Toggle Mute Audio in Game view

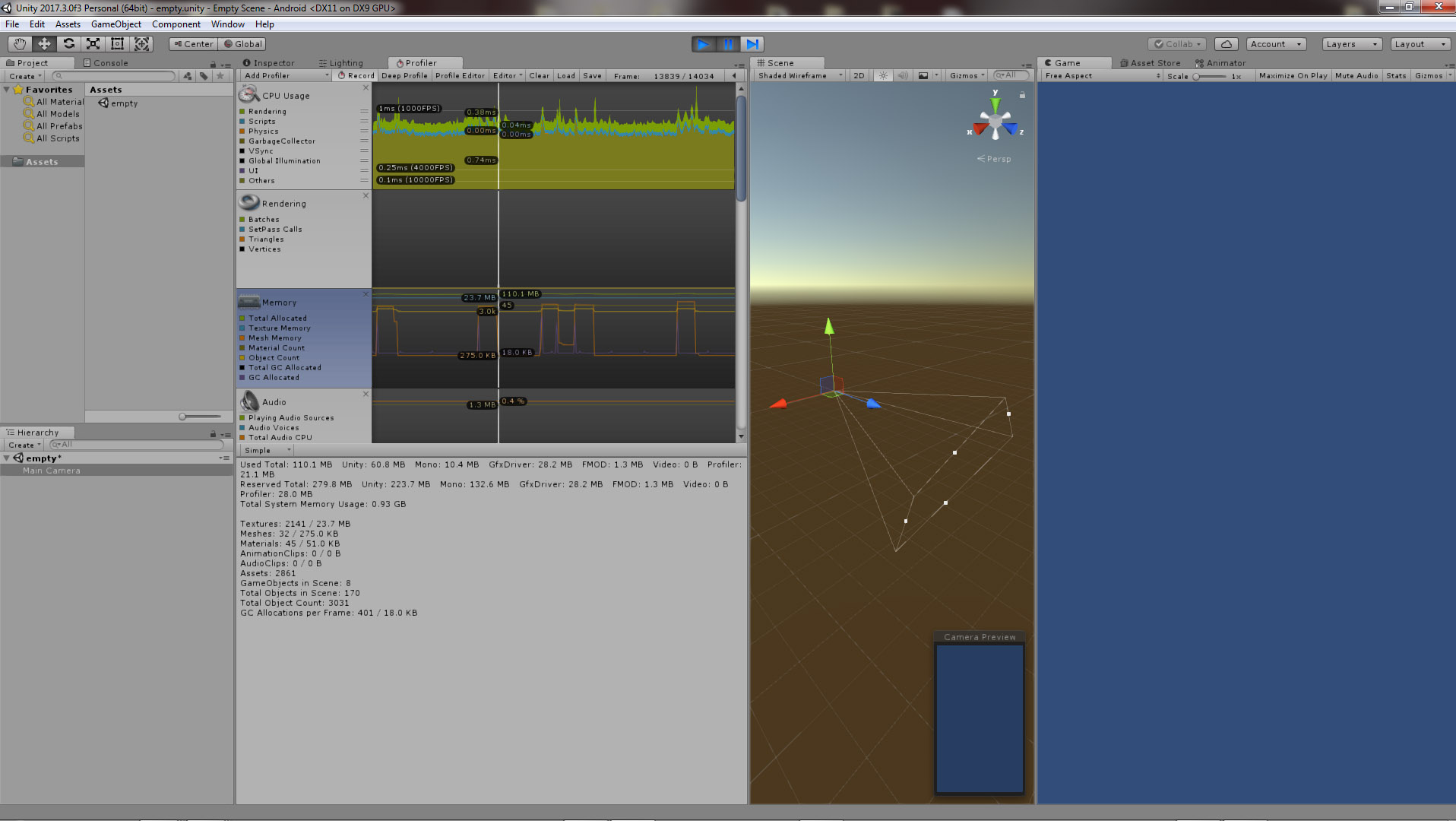(1356, 76)
